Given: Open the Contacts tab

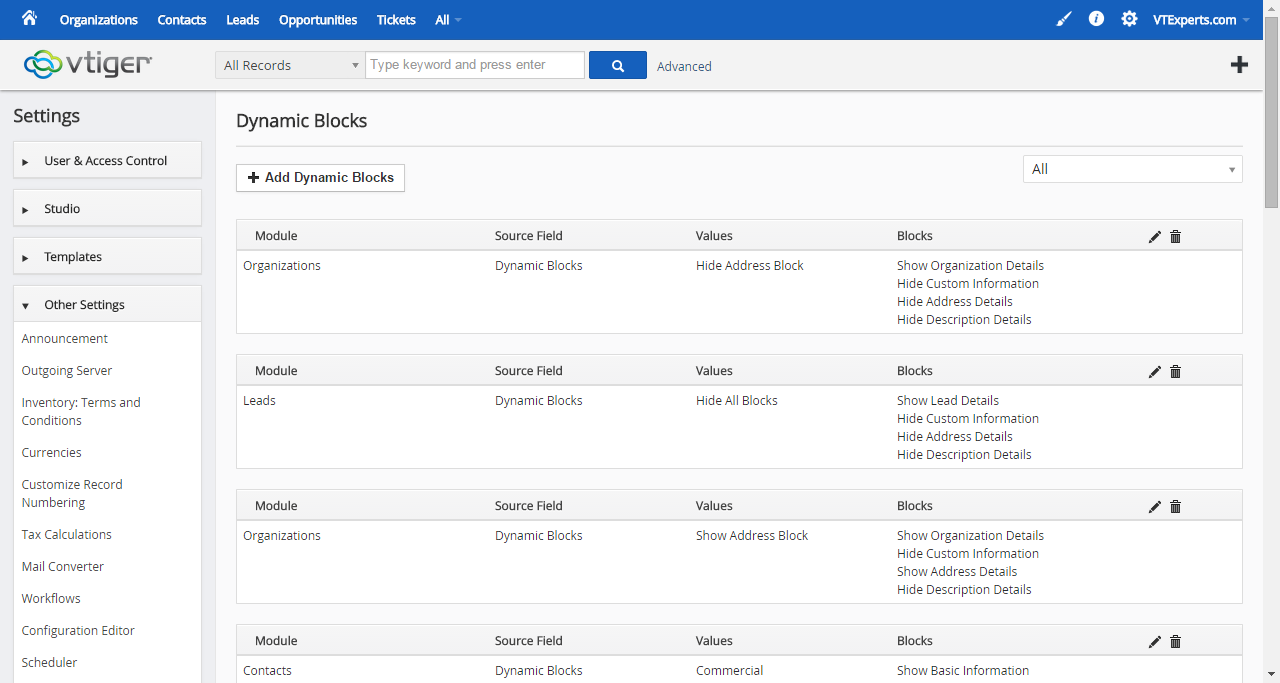Looking at the screenshot, I should point(182,20).
